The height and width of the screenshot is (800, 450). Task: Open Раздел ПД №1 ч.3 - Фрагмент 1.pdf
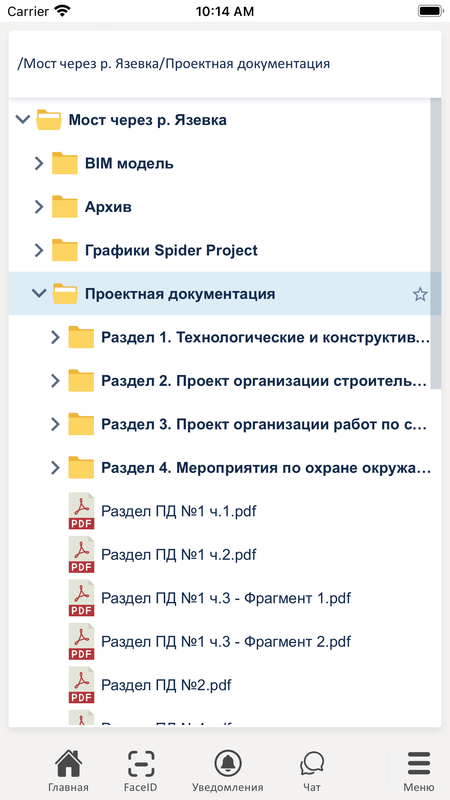(225, 598)
